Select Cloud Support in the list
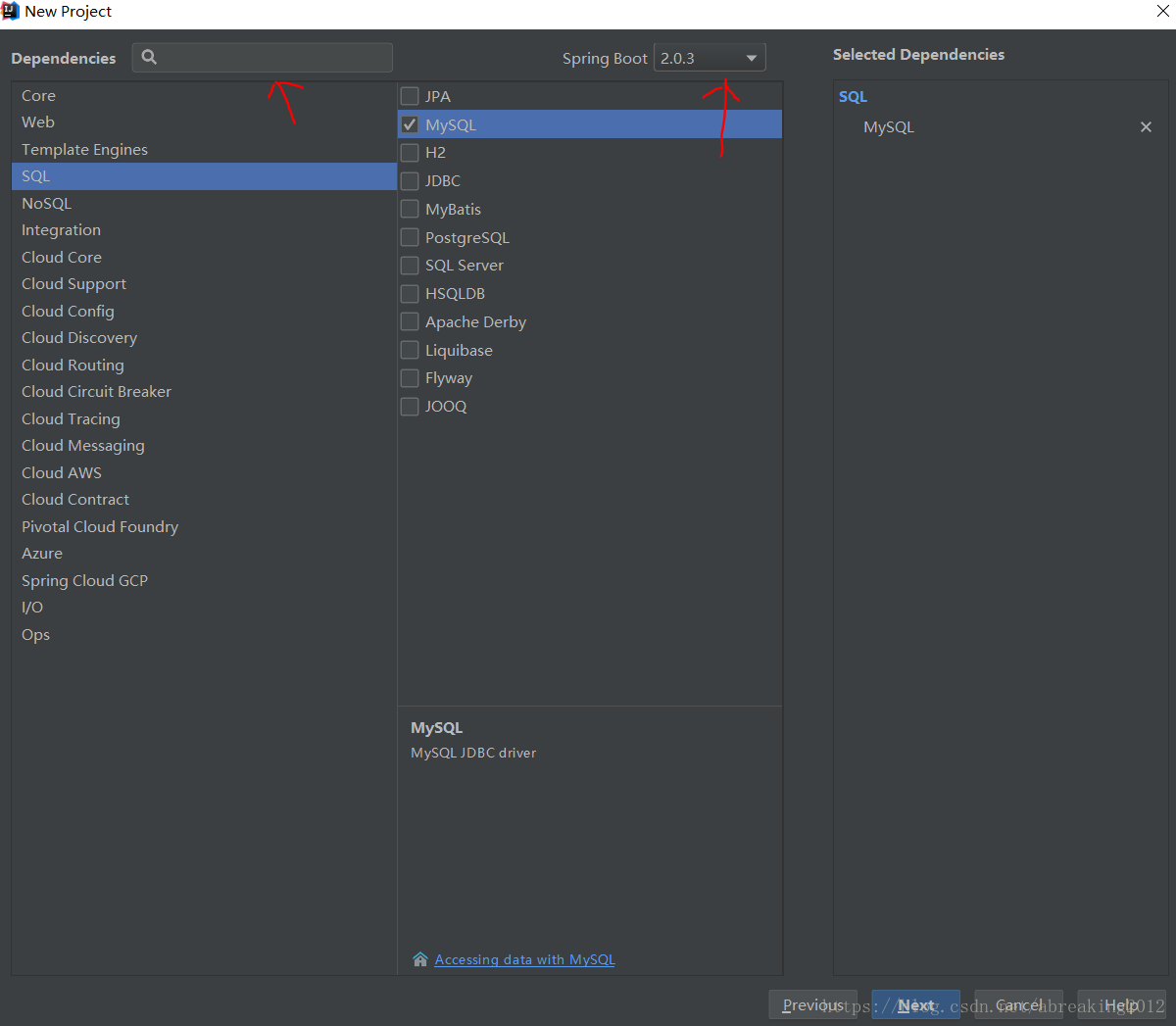The width and height of the screenshot is (1176, 1026). (x=204, y=284)
